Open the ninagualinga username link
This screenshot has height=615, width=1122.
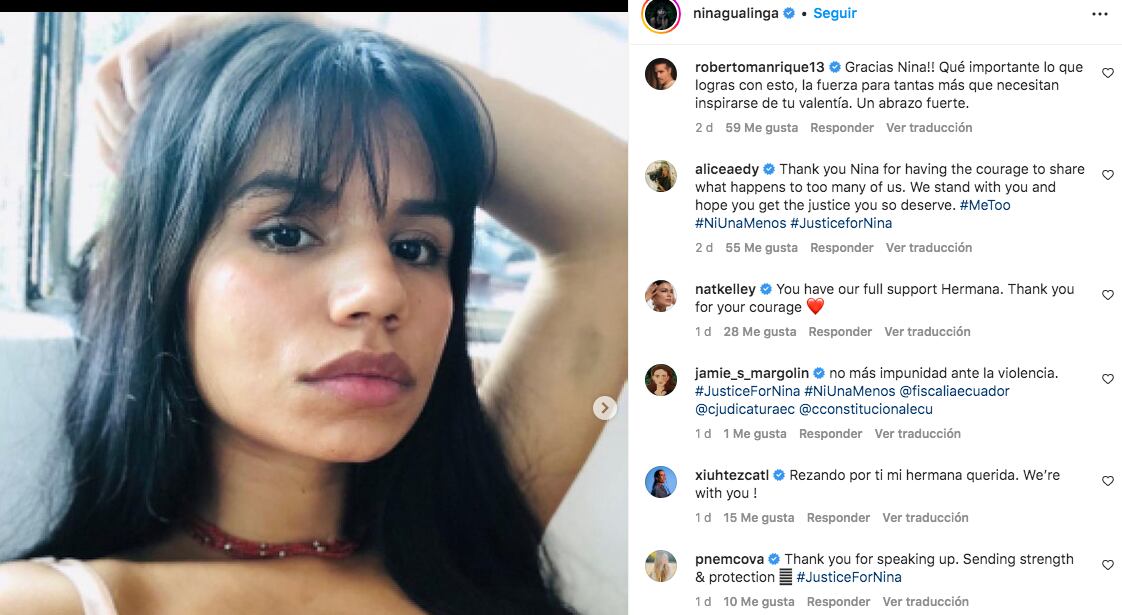point(735,14)
